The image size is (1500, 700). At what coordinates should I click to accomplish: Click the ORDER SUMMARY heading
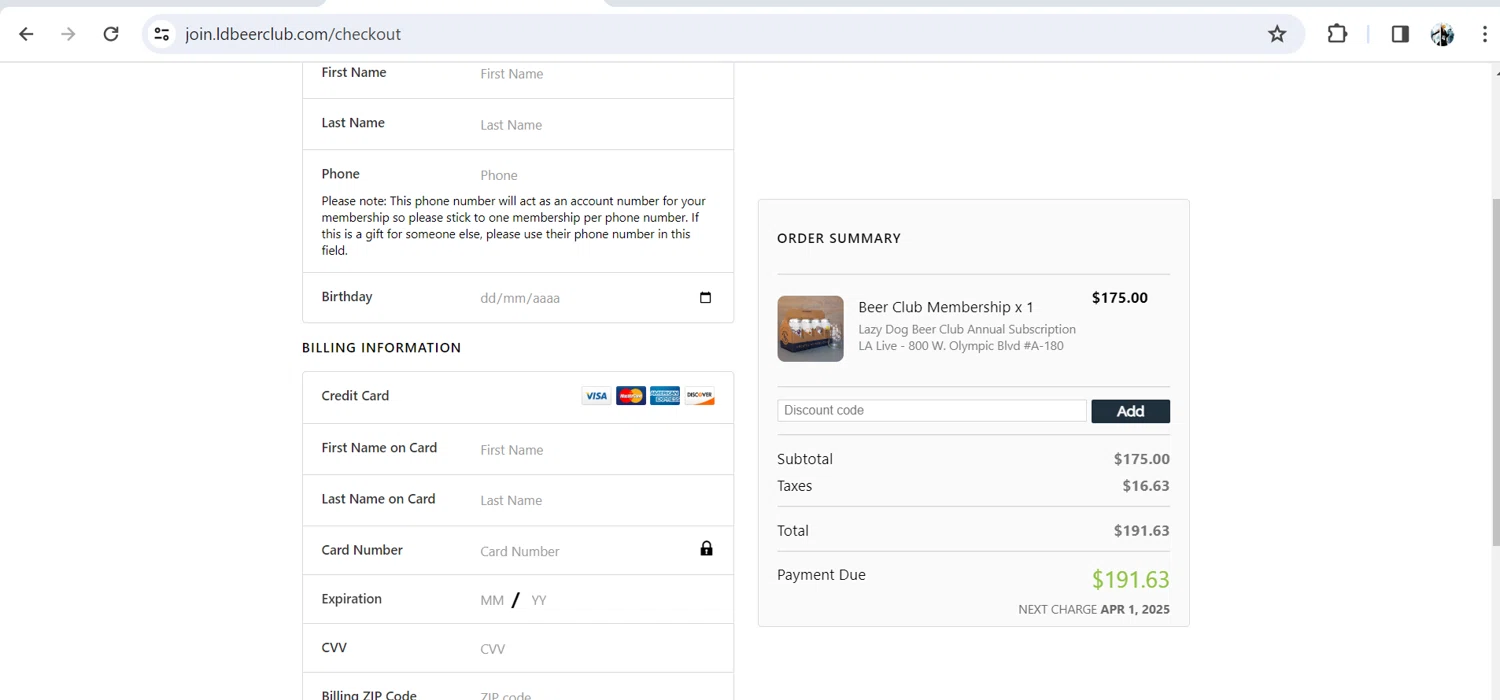tap(839, 238)
